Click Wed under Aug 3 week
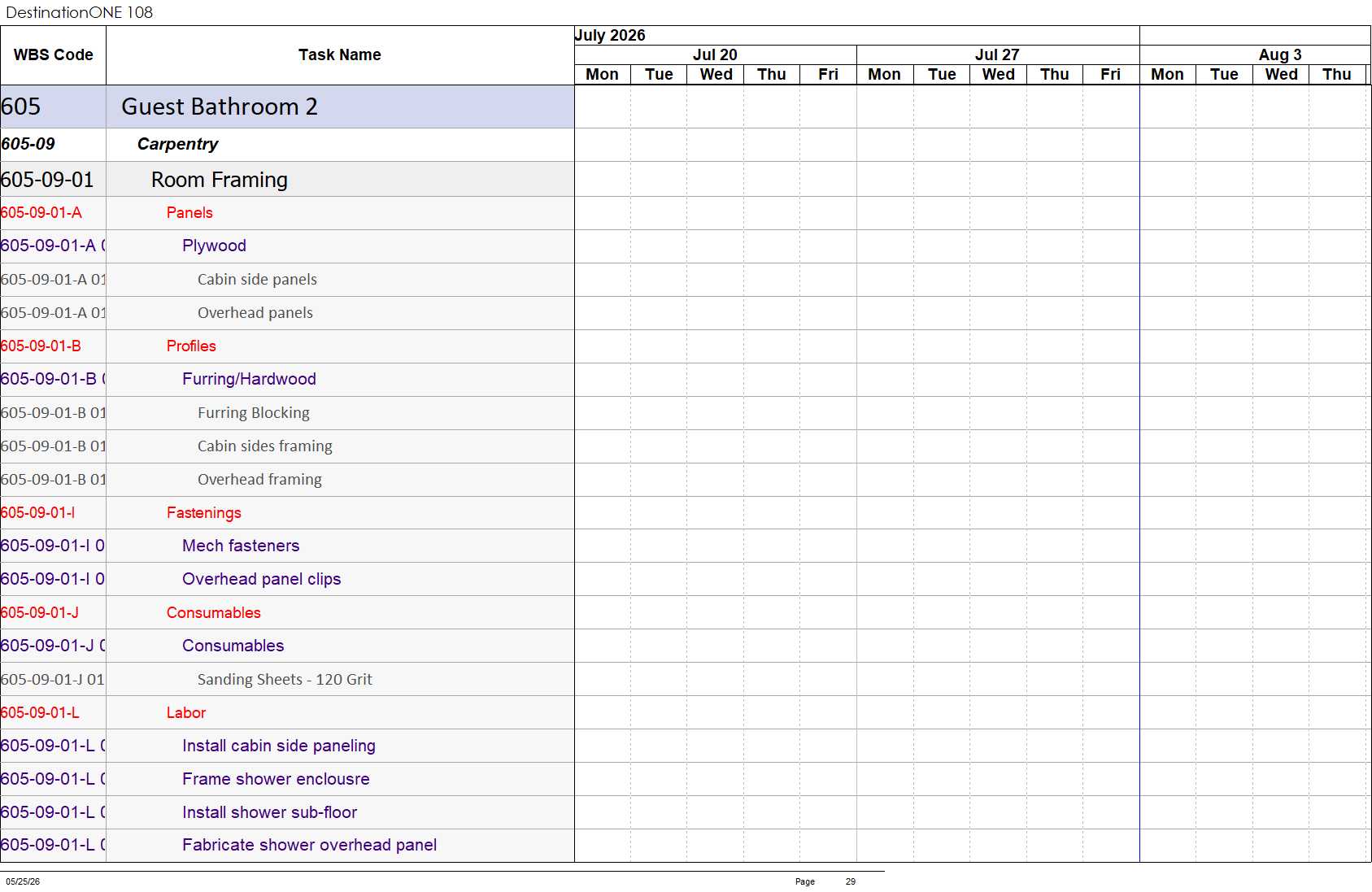The image size is (1372, 892). [1281, 74]
